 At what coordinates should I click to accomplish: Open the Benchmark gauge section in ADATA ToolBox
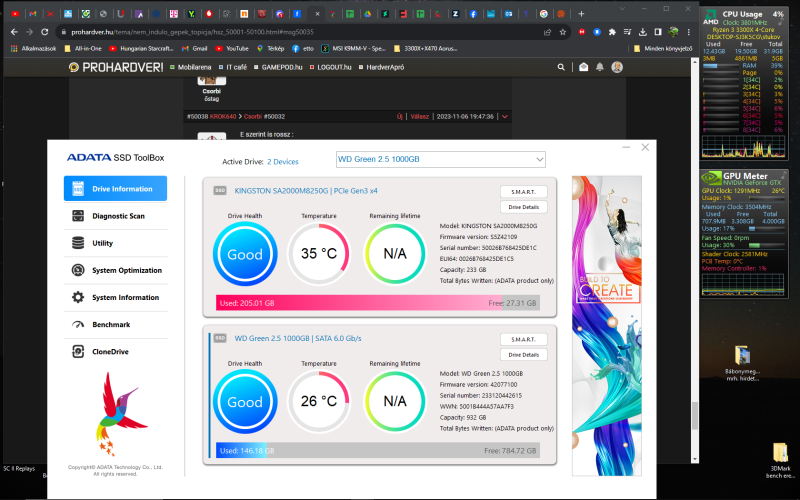tap(115, 324)
